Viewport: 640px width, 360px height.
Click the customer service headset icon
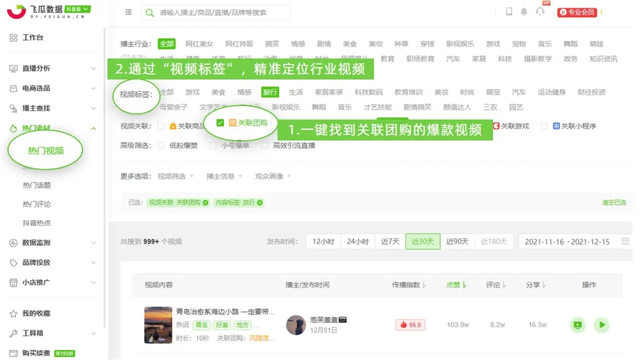click(x=540, y=11)
